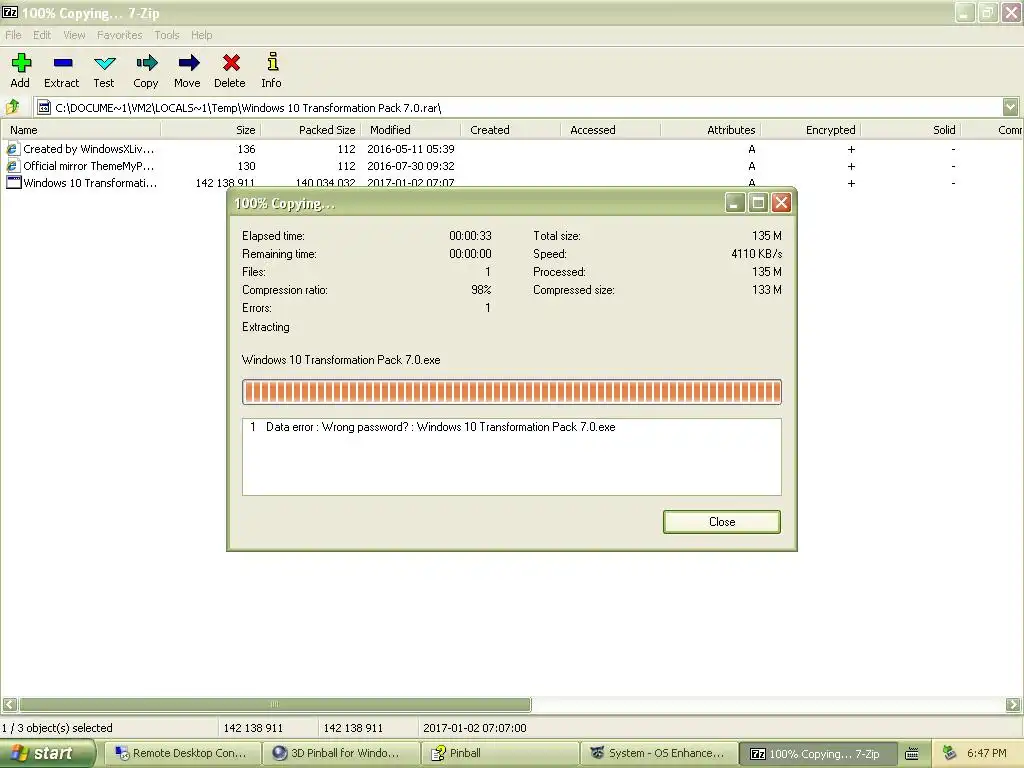Click the '4110 KB/s' speed value
The image size is (1024, 768).
coord(756,253)
